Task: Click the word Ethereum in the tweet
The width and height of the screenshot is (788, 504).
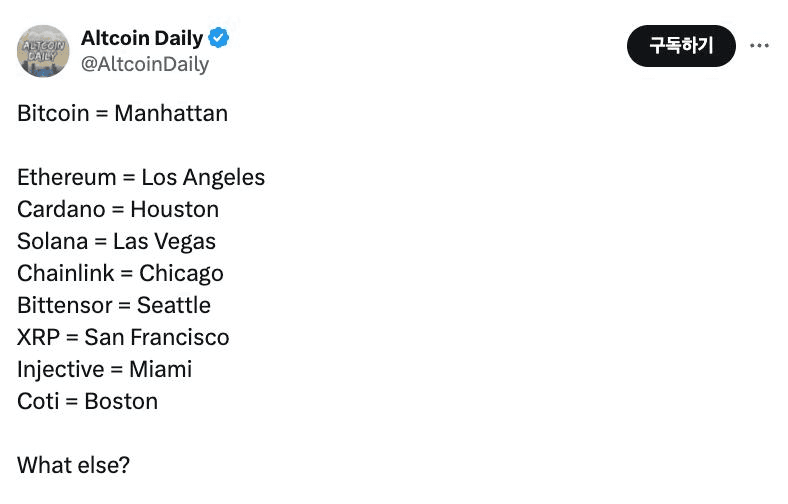Action: click(67, 177)
